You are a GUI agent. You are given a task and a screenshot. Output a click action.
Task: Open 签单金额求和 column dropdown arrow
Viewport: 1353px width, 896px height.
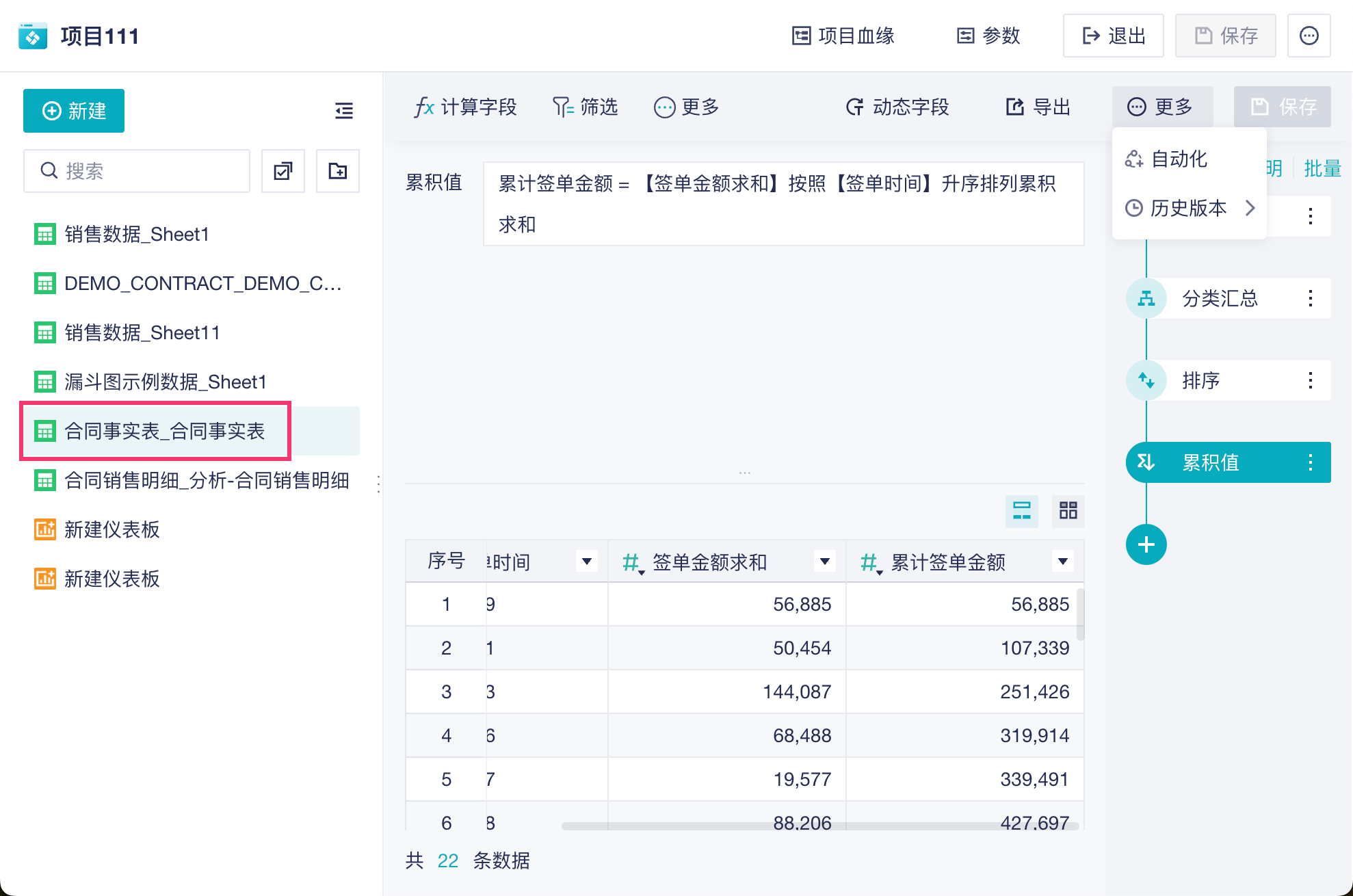pos(825,562)
